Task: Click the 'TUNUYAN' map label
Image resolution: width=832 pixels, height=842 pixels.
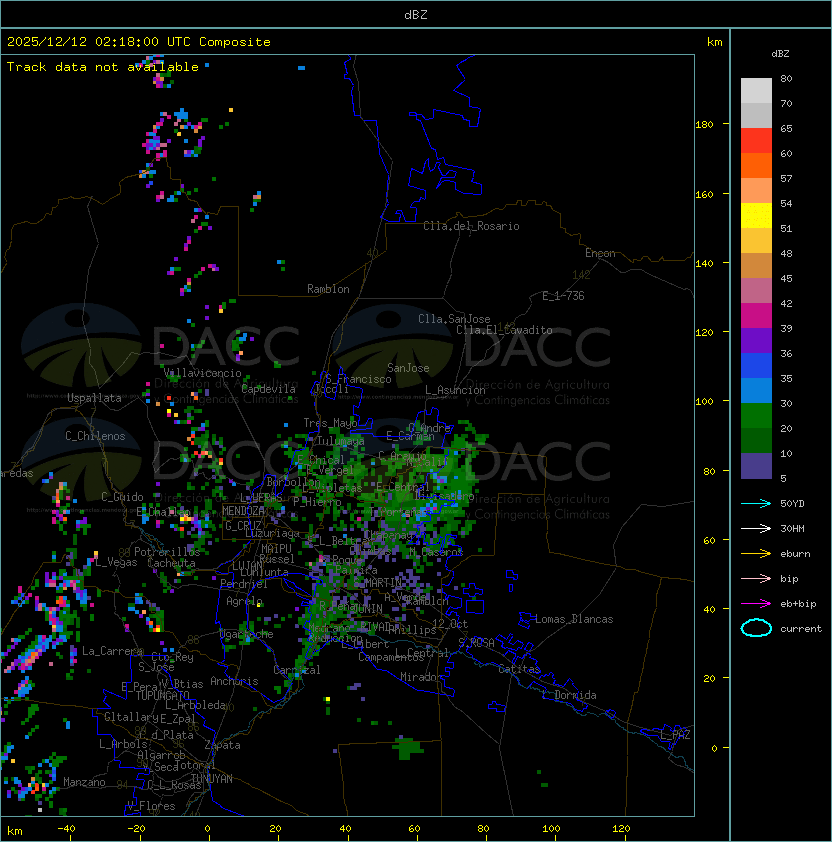Action: click(212, 779)
